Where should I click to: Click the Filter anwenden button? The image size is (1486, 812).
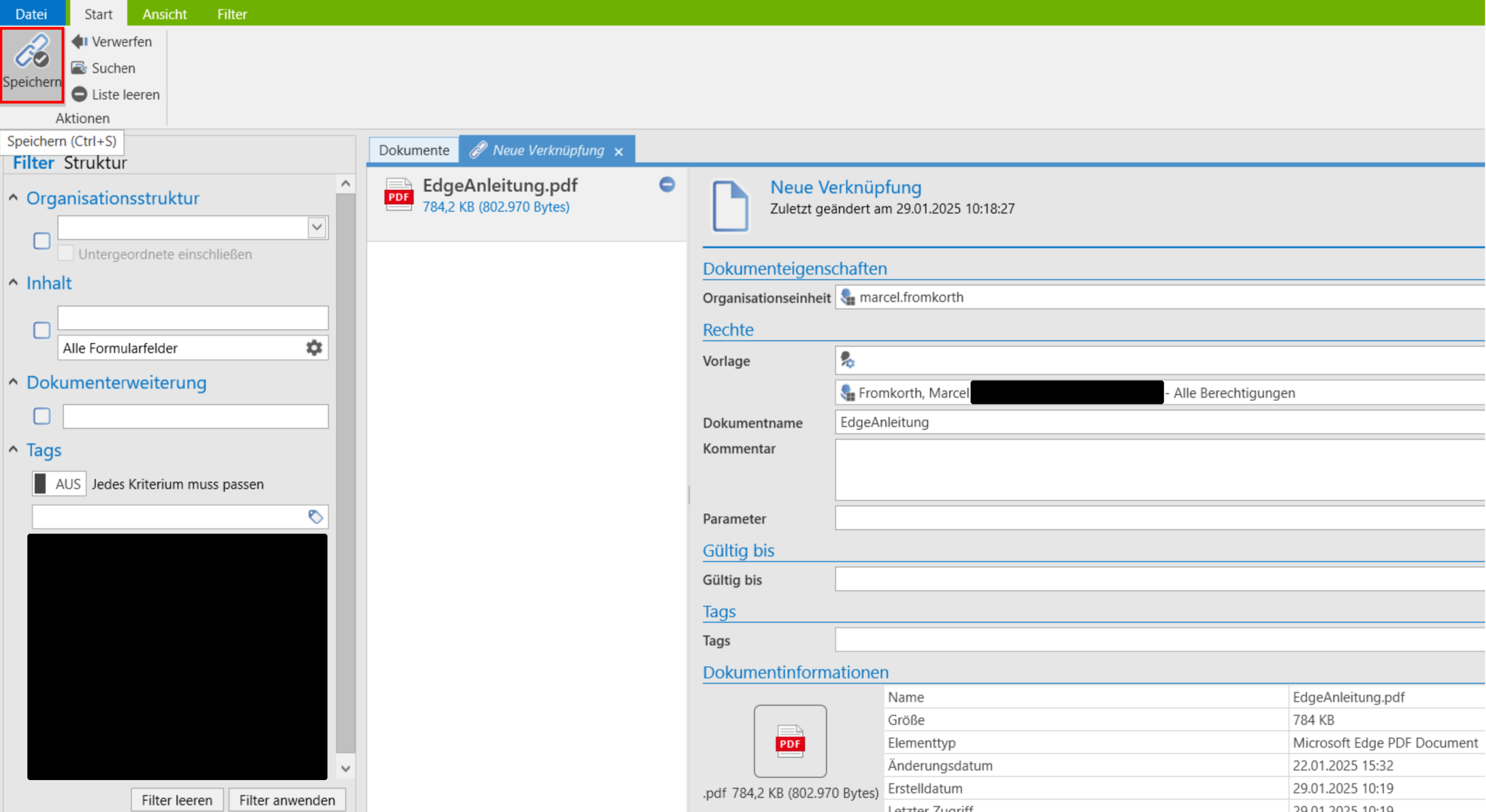tap(287, 799)
